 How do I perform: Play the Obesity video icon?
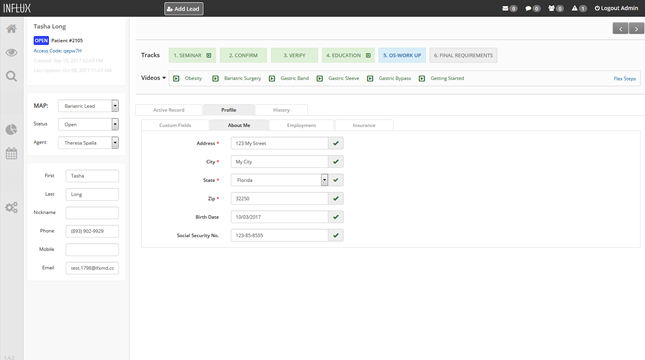pos(176,78)
